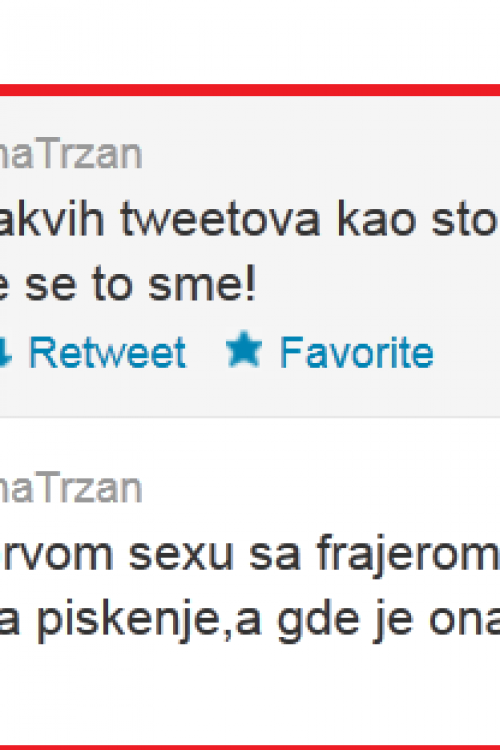Open the second tweet's author username
Image resolution: width=500 pixels, height=750 pixels.
coord(71,488)
